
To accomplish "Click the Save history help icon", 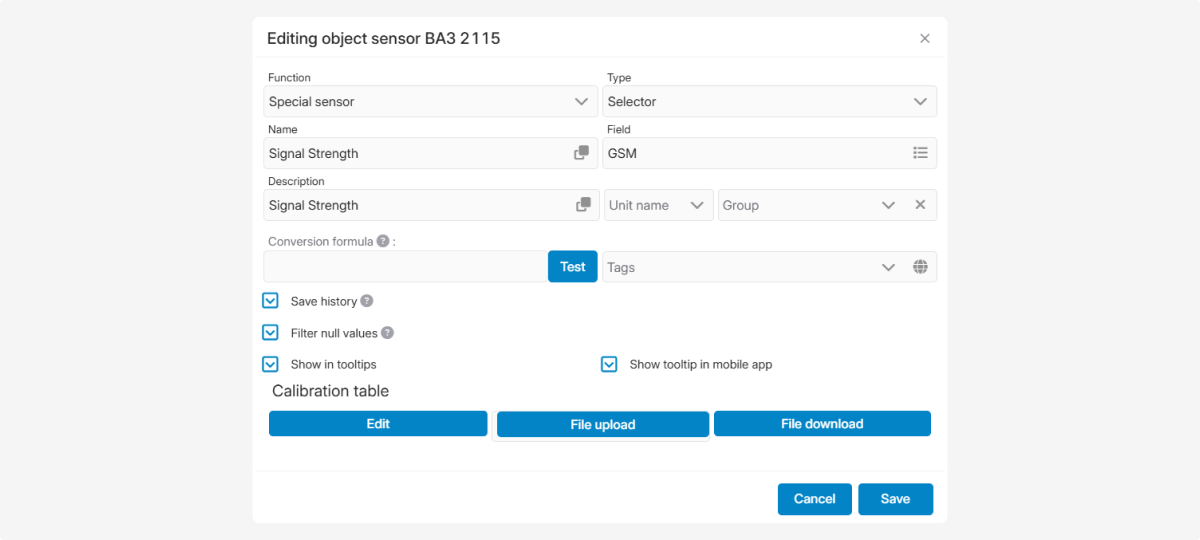I will tap(367, 301).
